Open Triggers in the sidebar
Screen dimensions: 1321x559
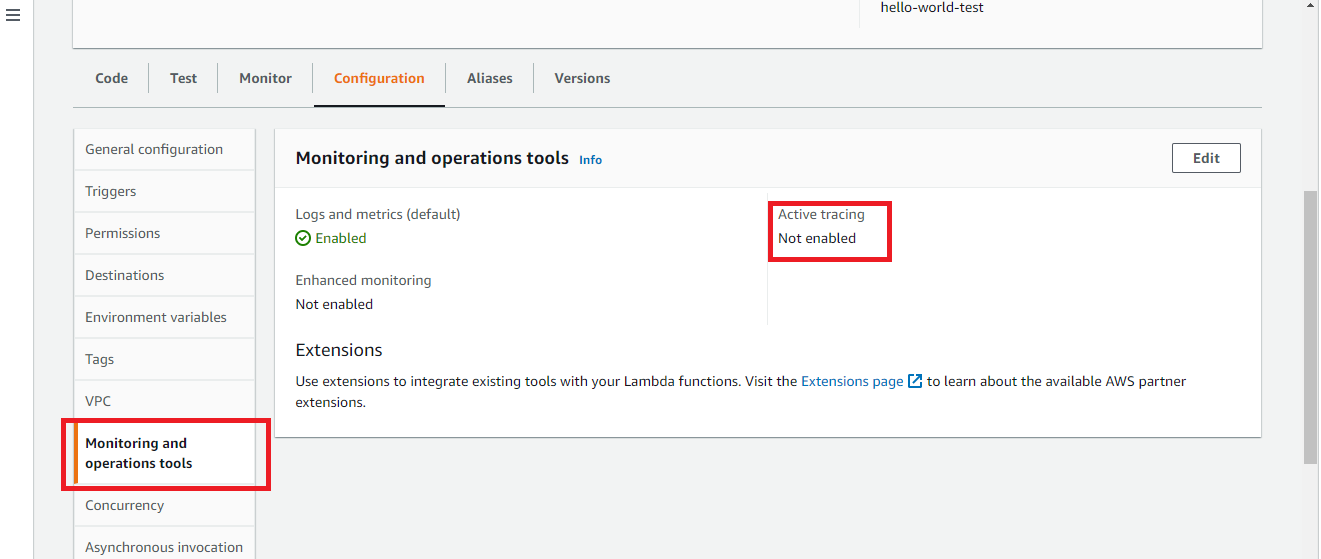click(110, 191)
